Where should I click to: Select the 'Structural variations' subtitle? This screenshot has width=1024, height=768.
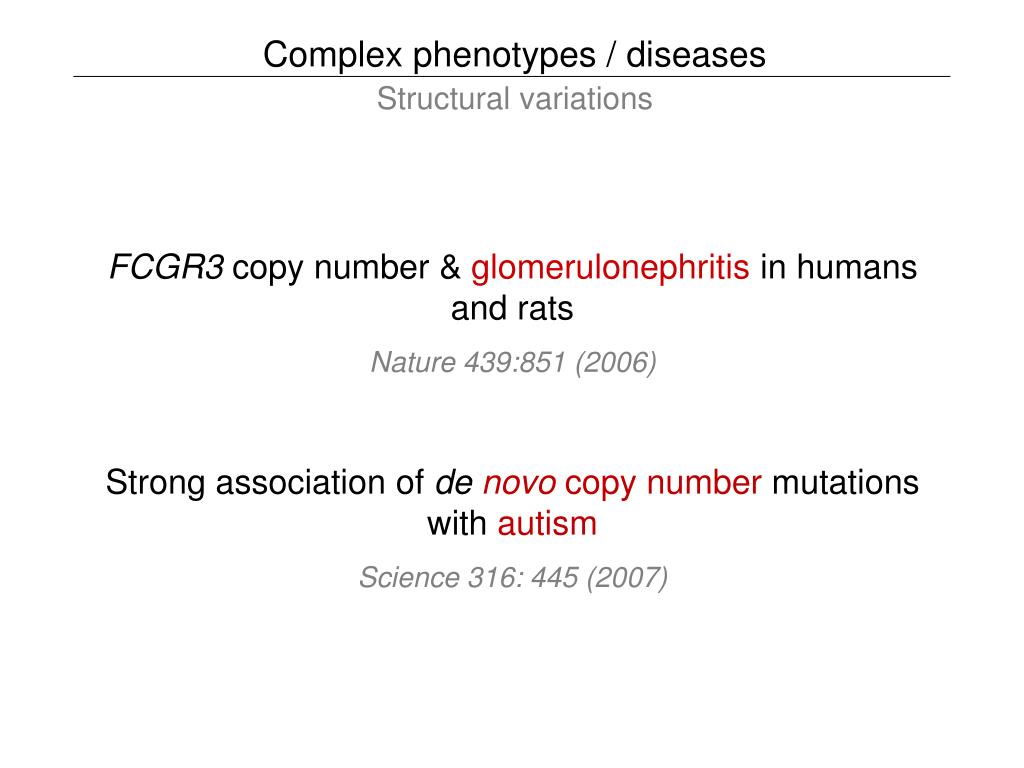[x=514, y=99]
